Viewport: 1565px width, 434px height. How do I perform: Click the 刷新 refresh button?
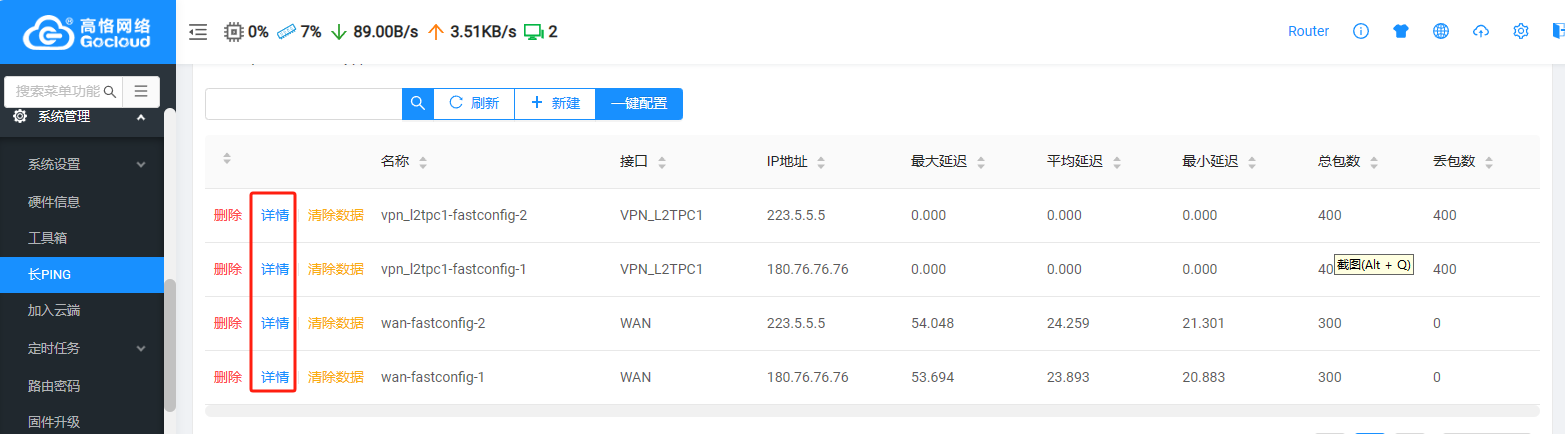coord(474,103)
